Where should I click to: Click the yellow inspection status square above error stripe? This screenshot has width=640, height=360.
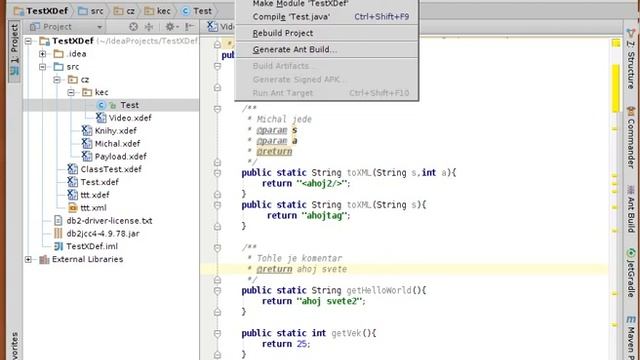pos(616,43)
